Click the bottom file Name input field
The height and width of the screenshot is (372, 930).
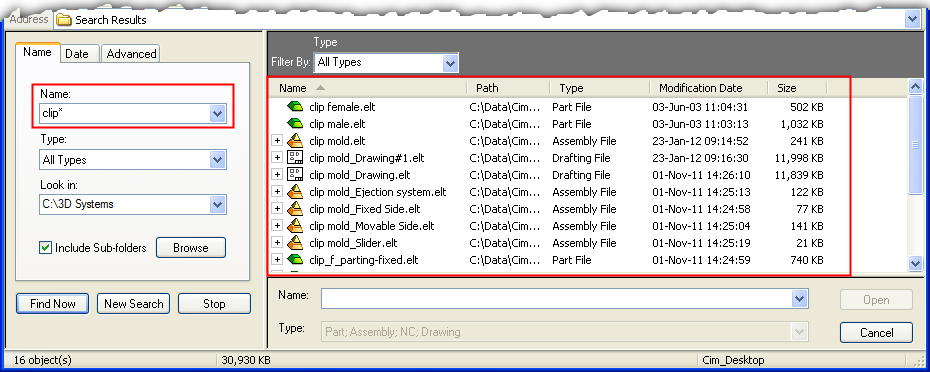click(557, 299)
